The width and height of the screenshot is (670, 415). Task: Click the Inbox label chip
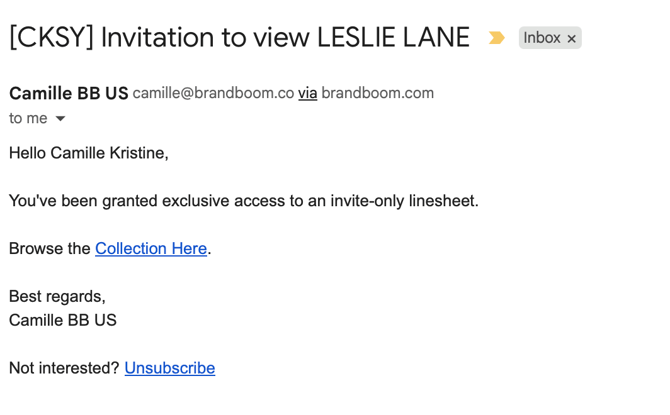(x=541, y=38)
